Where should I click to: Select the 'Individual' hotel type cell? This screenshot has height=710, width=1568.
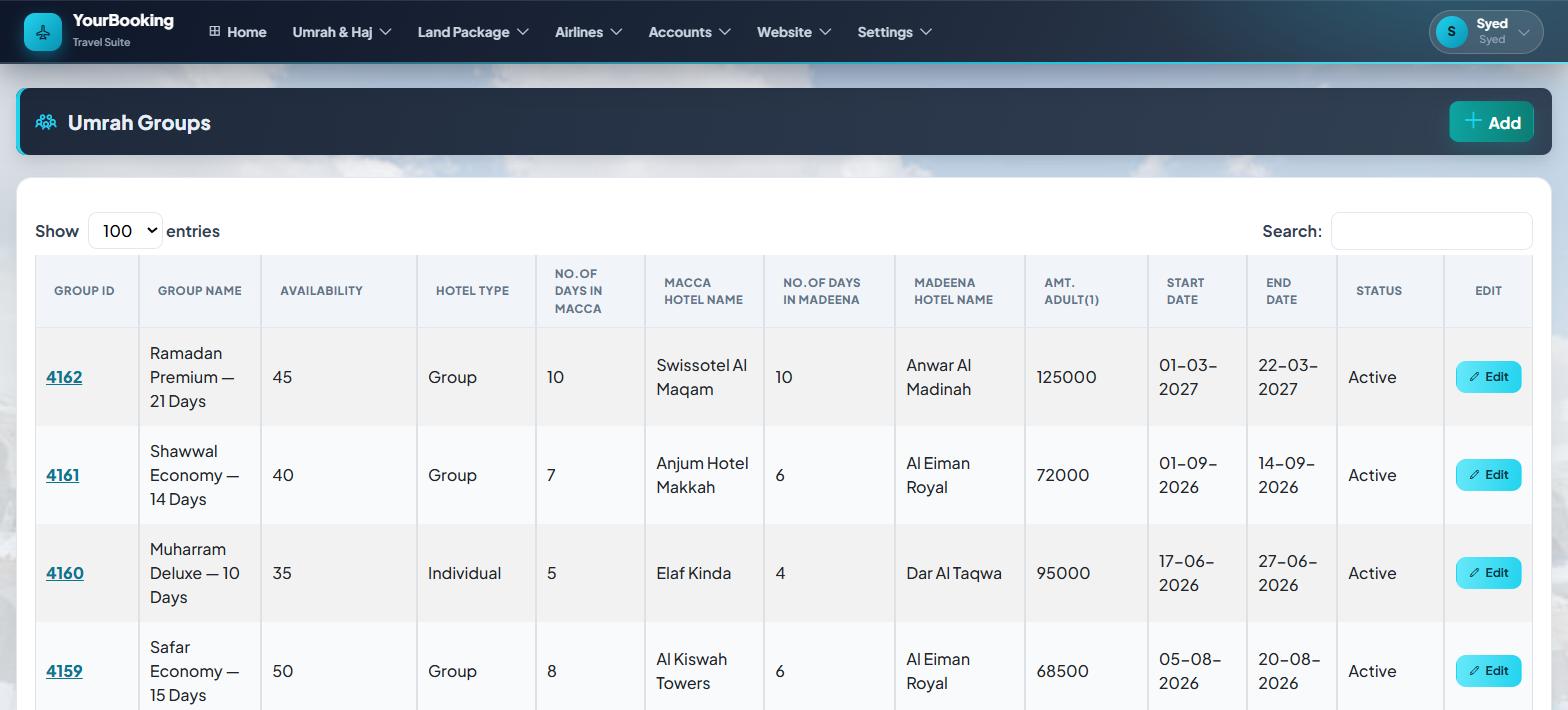point(476,573)
